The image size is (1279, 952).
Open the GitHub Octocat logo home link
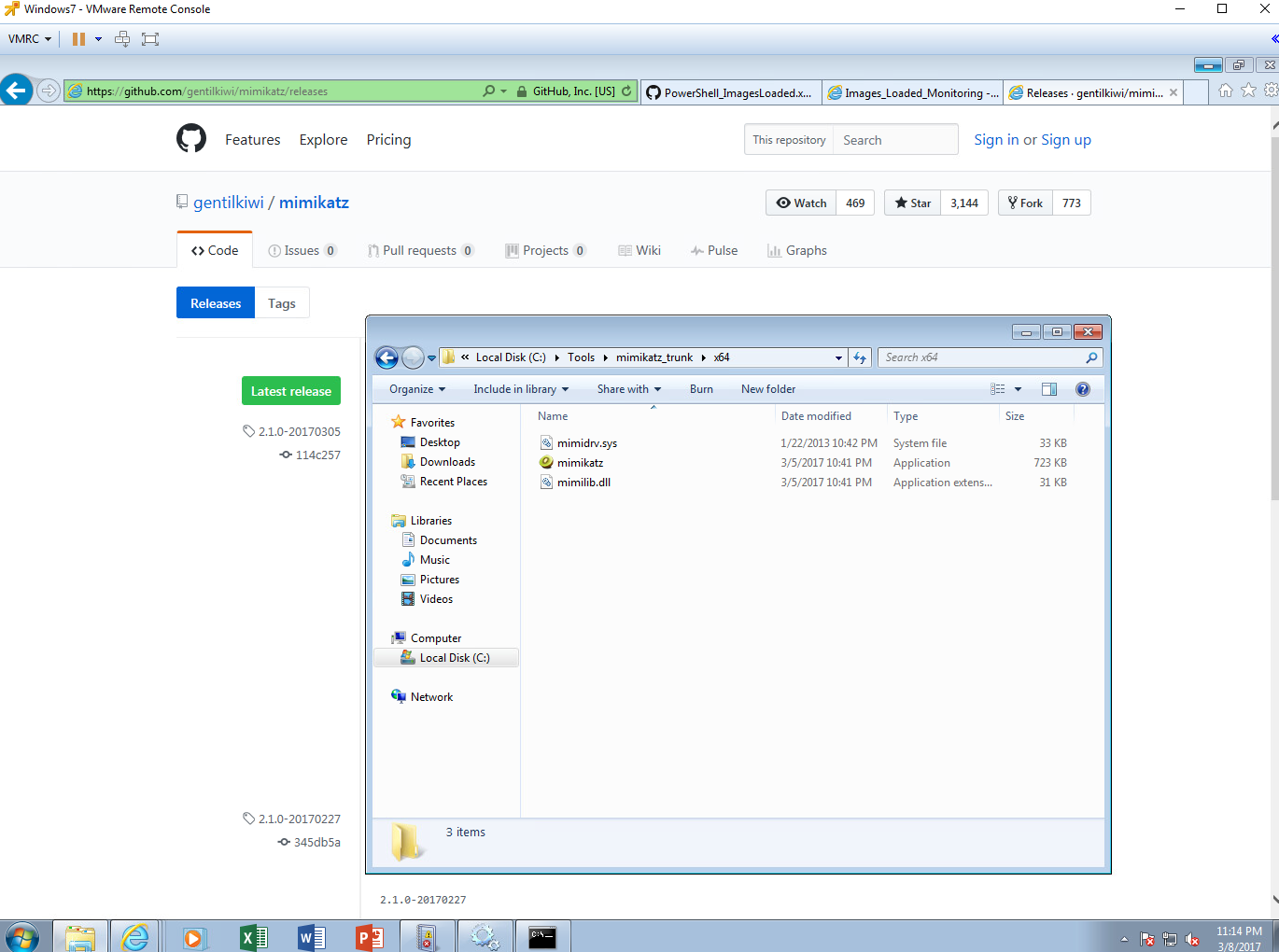click(x=191, y=138)
